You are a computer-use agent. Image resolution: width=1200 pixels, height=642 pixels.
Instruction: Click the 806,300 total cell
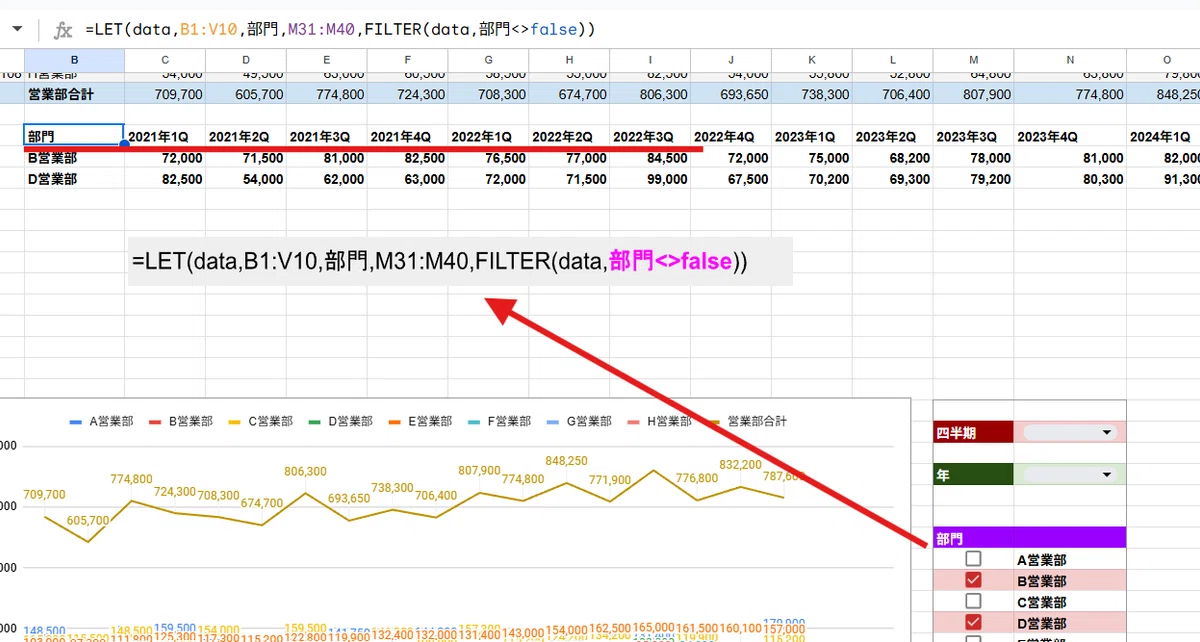(x=650, y=94)
